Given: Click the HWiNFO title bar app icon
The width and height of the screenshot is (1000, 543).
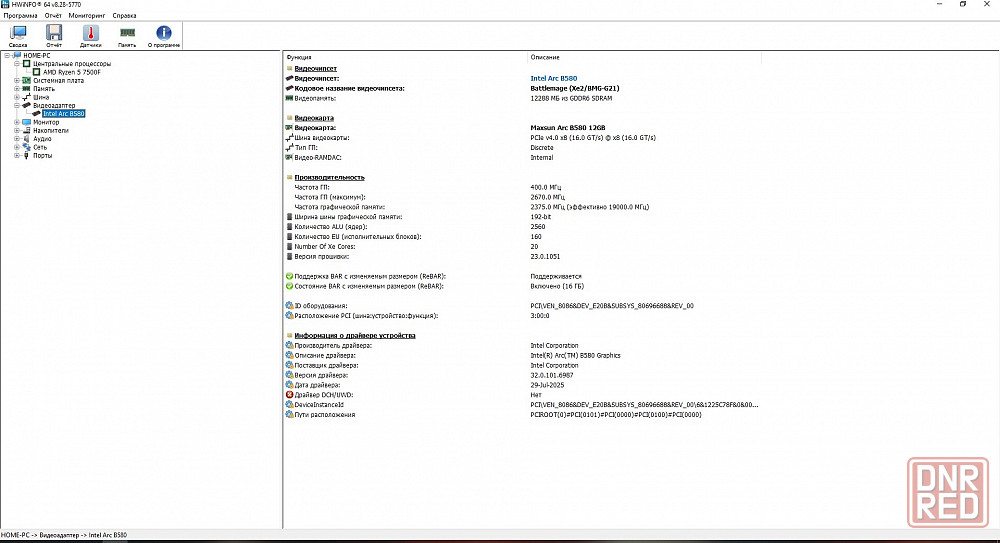Looking at the screenshot, I should point(5,4).
